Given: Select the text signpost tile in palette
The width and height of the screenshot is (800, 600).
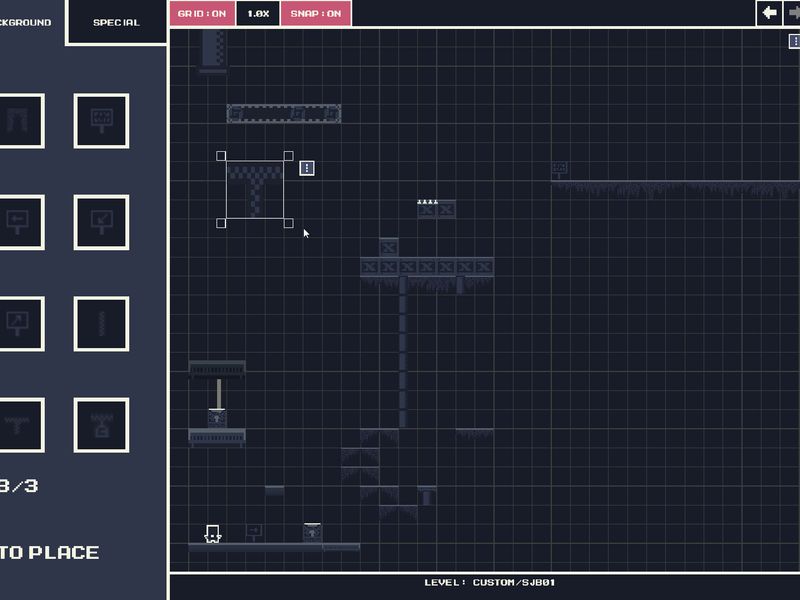Looking at the screenshot, I should click(x=102, y=121).
